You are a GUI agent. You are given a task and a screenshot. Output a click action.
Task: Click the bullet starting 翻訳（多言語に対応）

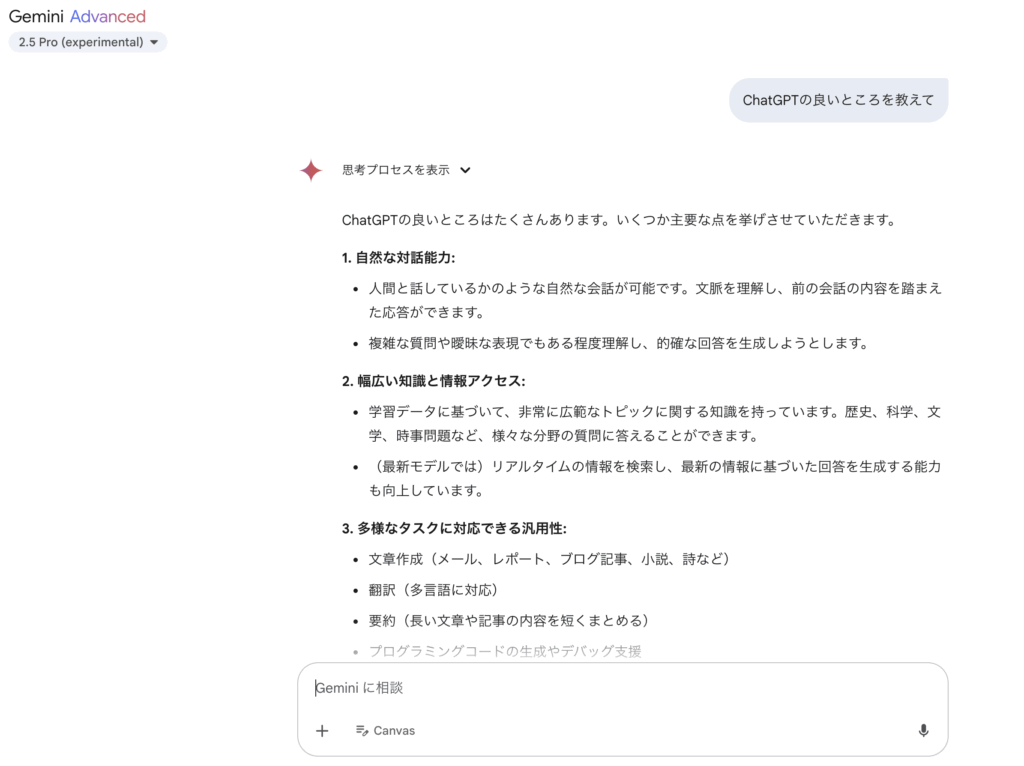click(x=434, y=590)
